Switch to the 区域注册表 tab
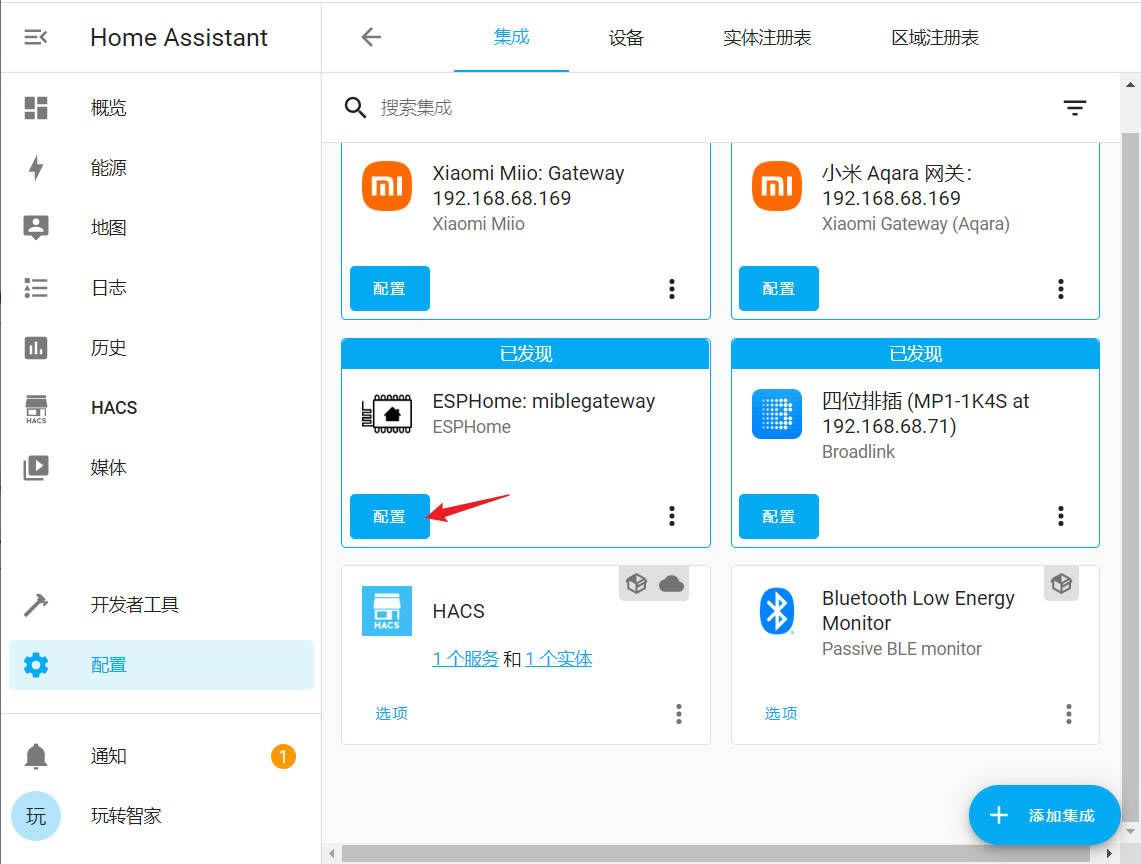 (935, 37)
